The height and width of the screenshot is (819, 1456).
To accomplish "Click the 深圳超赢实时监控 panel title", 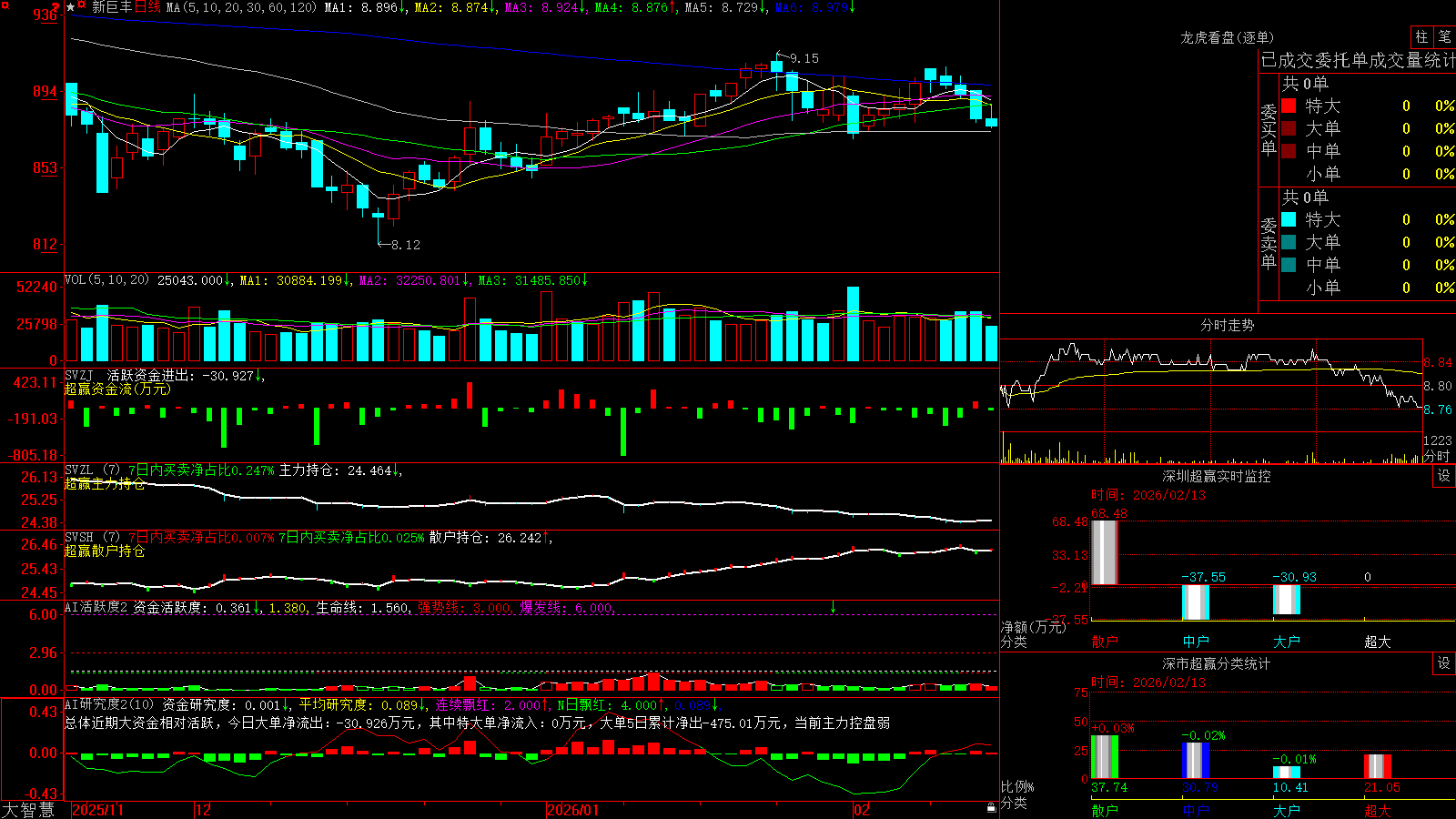I will point(1217,476).
